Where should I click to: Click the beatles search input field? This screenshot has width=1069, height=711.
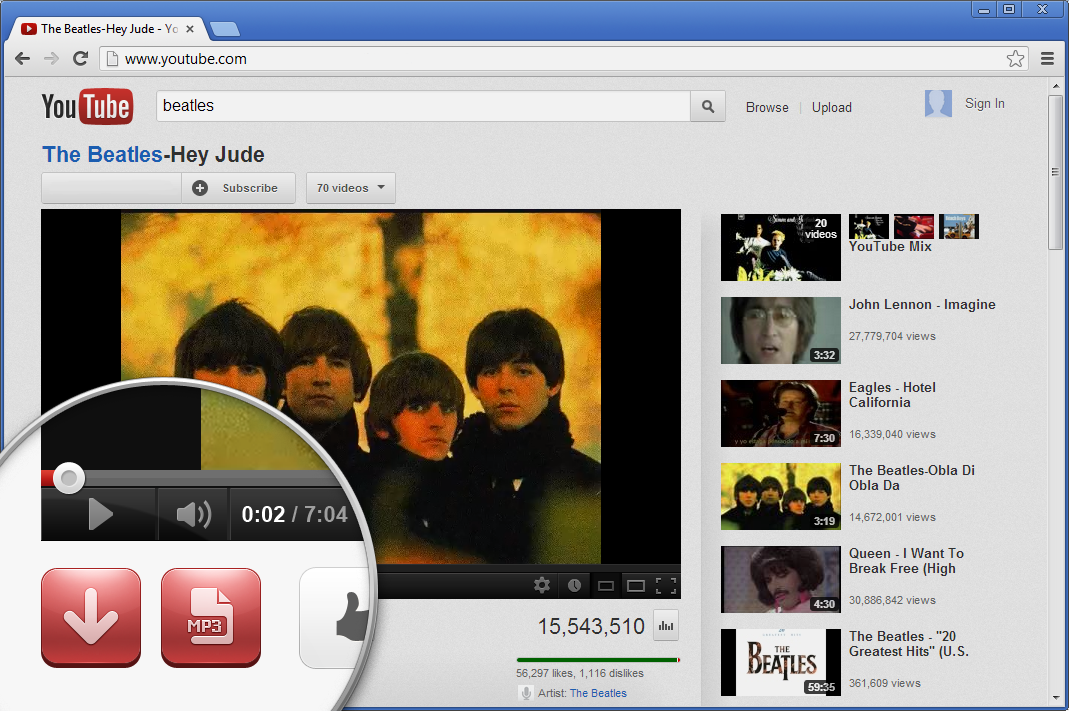tap(423, 106)
